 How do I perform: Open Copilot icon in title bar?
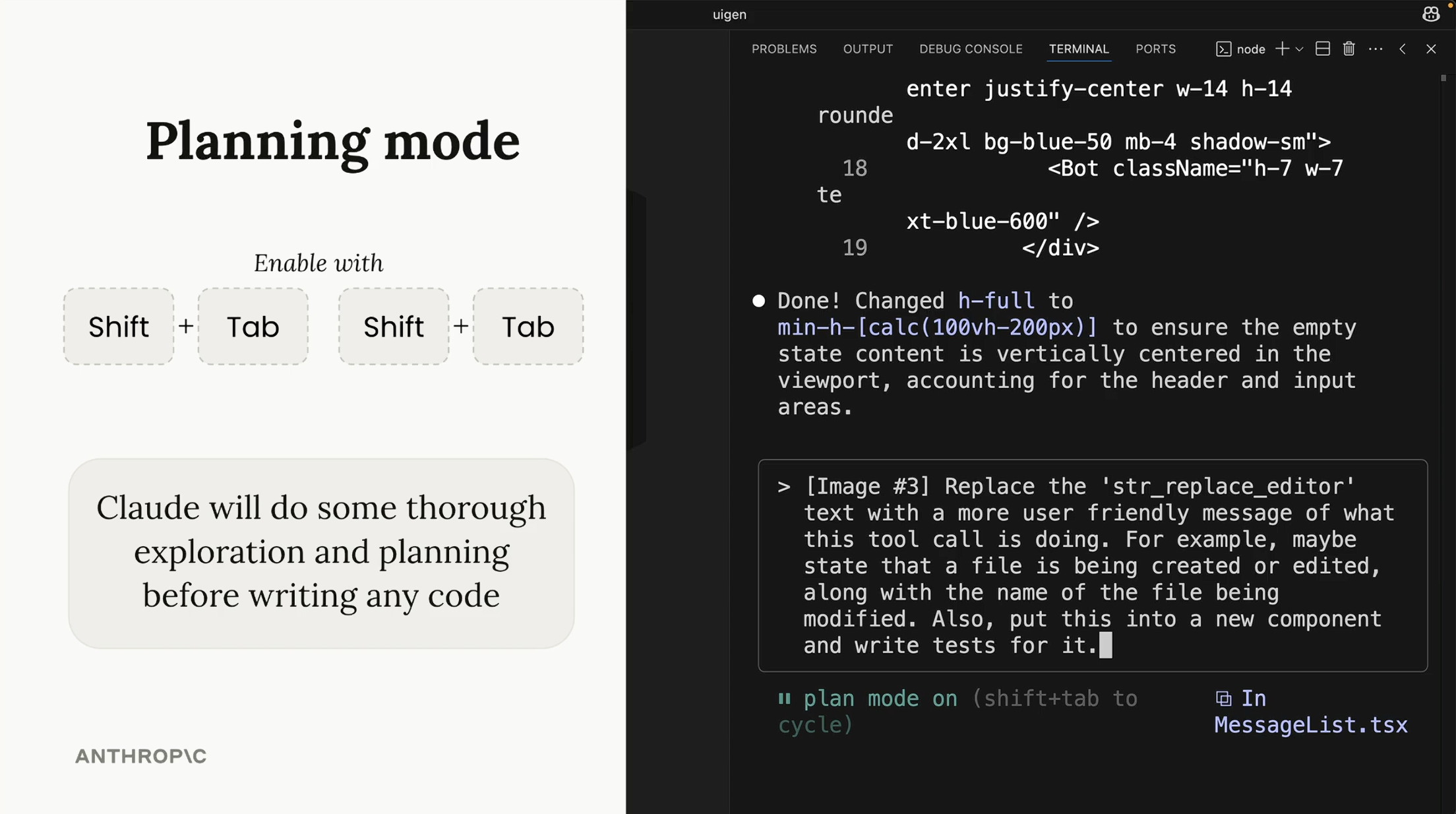click(1431, 14)
